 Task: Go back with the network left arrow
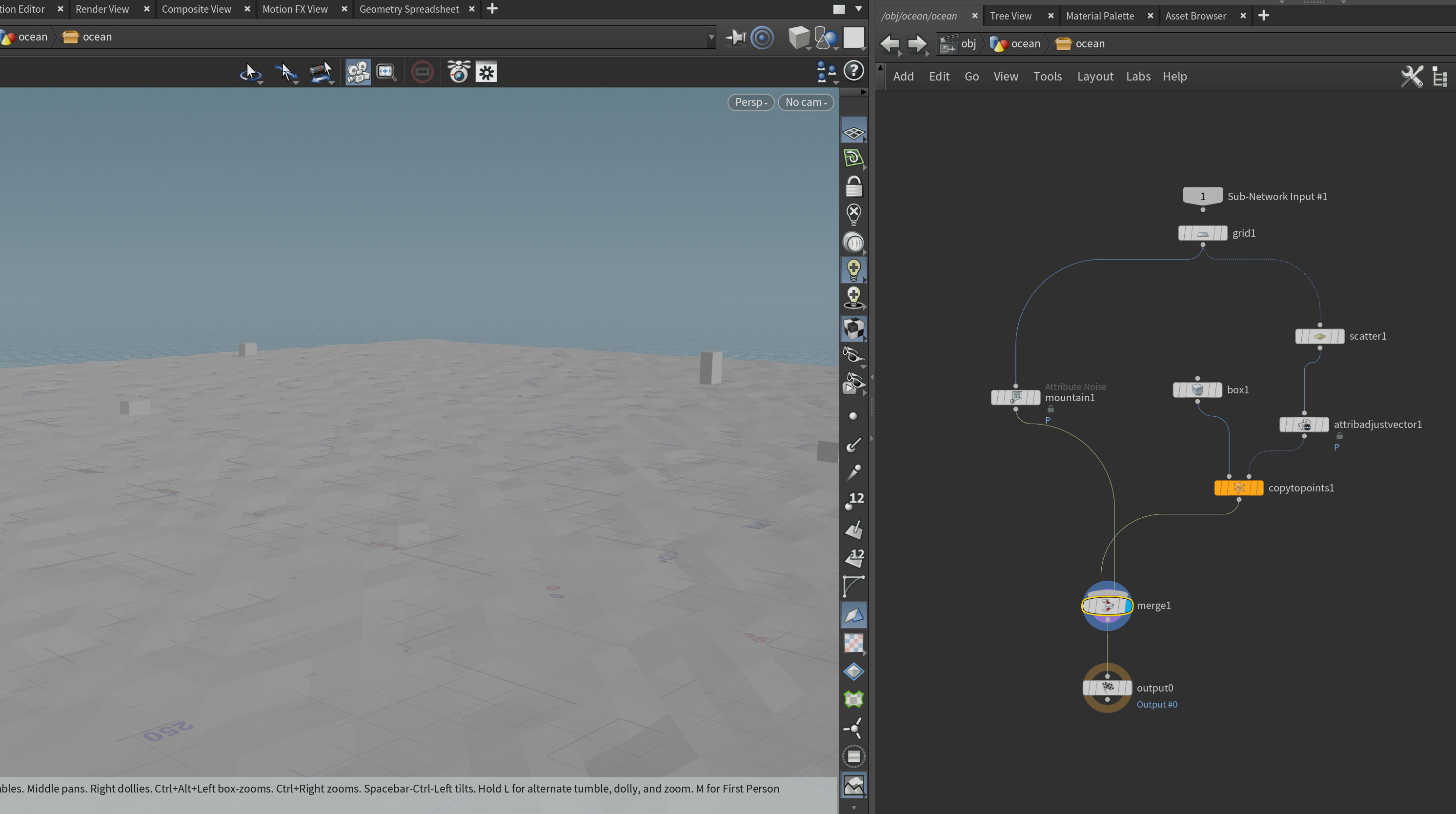coord(890,43)
